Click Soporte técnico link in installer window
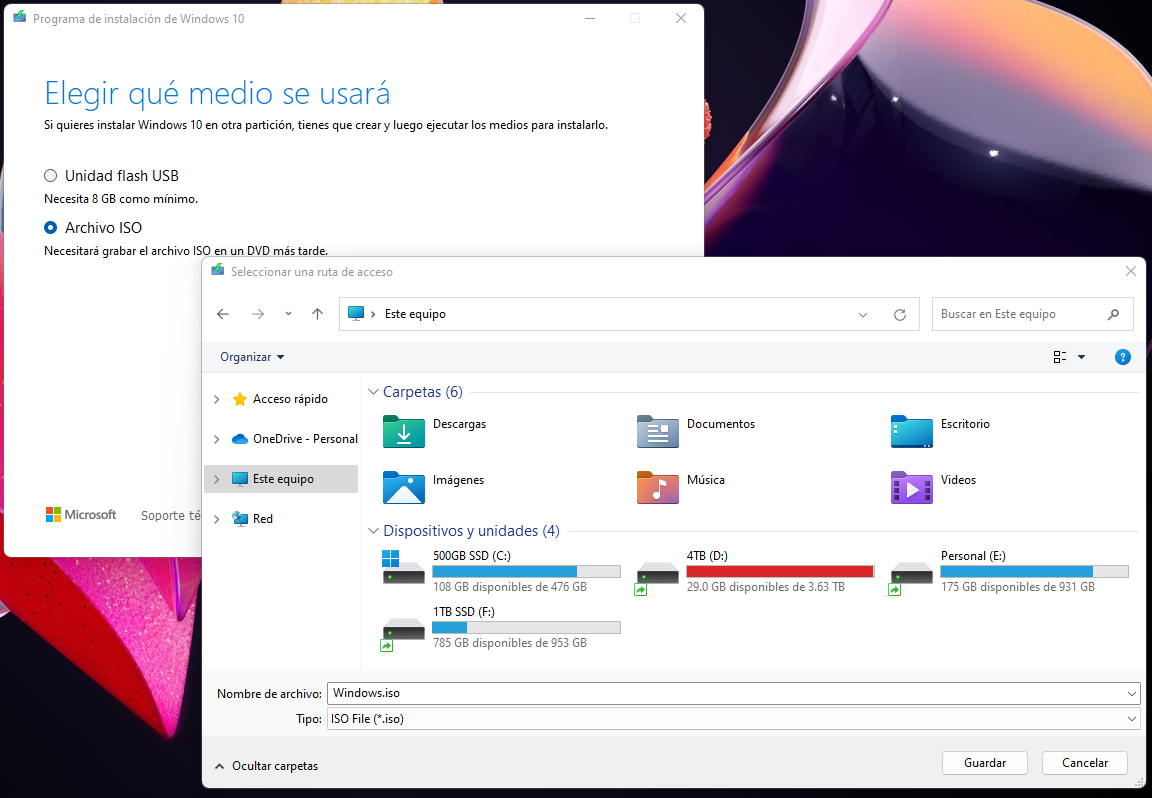1152x798 pixels. pos(170,516)
